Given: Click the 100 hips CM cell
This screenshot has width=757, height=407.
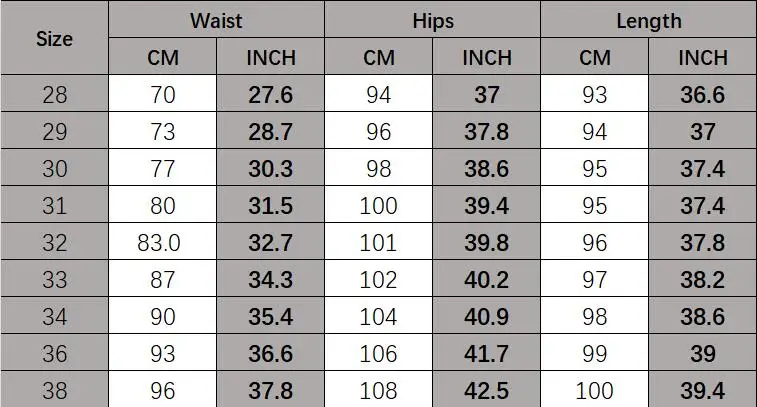Looking at the screenshot, I should [379, 205].
